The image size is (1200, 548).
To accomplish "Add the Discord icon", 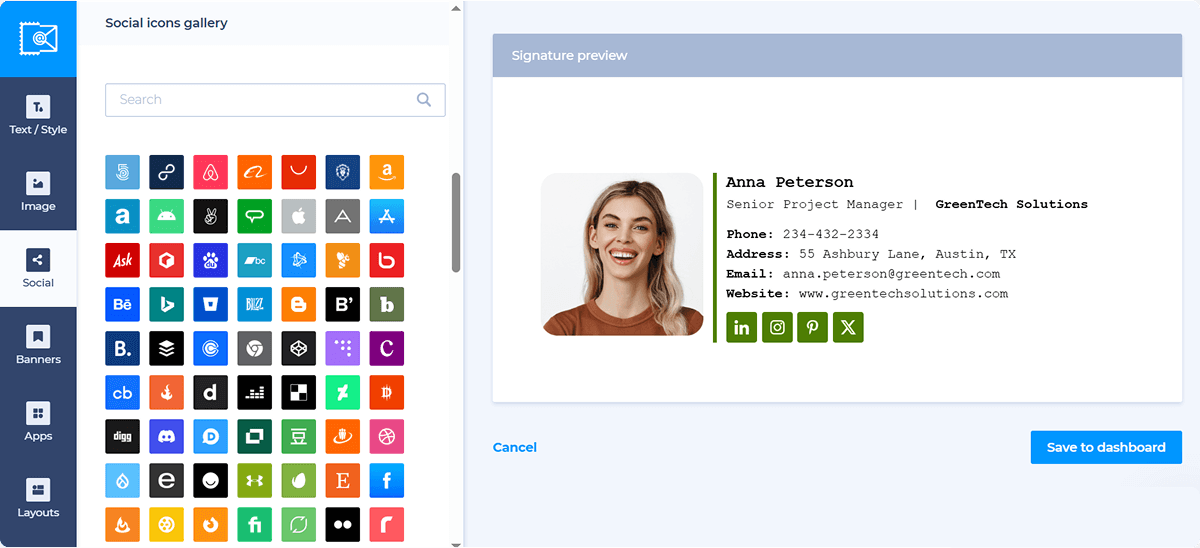I will coord(166,436).
